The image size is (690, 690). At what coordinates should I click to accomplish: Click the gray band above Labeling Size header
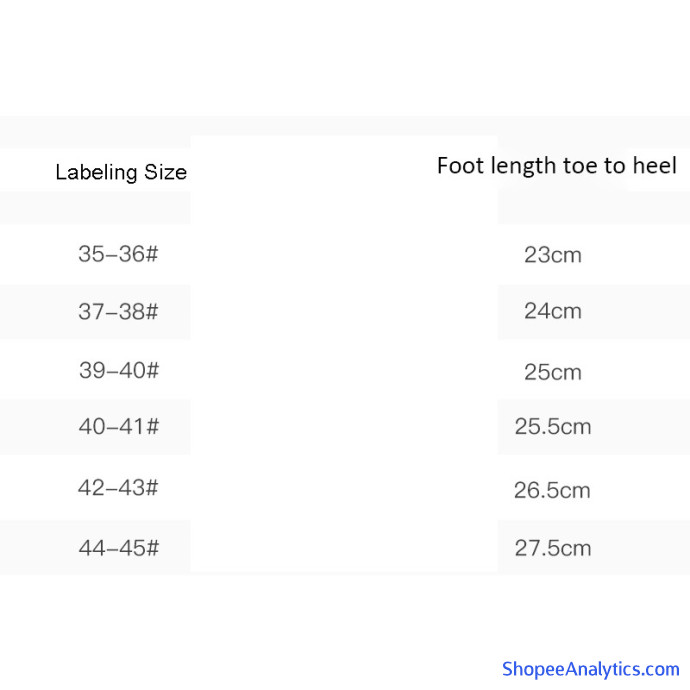click(95, 131)
